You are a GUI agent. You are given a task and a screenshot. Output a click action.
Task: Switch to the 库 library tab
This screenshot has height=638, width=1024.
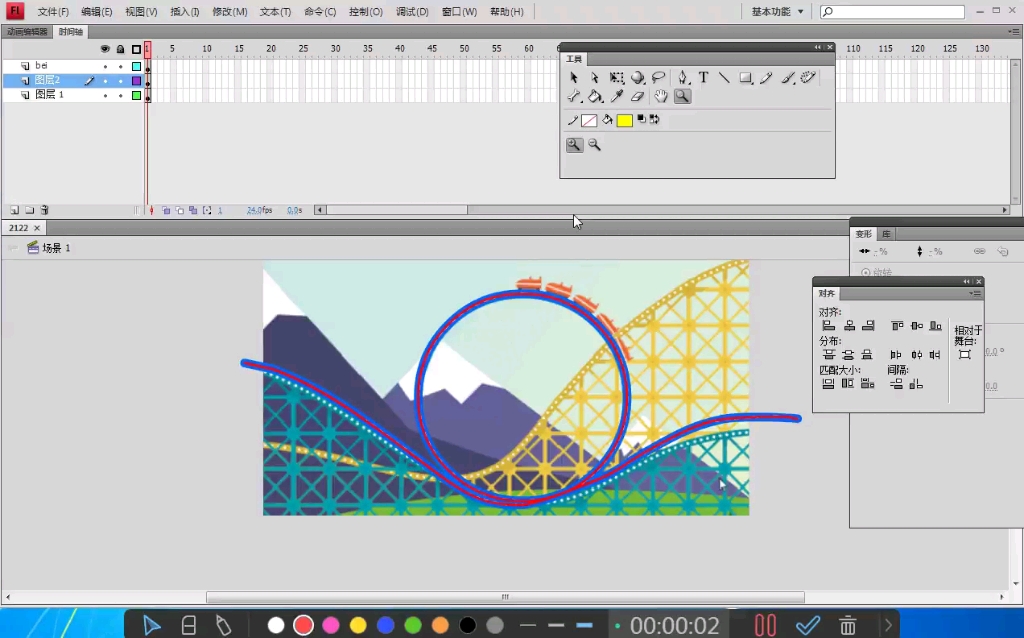tap(886, 234)
